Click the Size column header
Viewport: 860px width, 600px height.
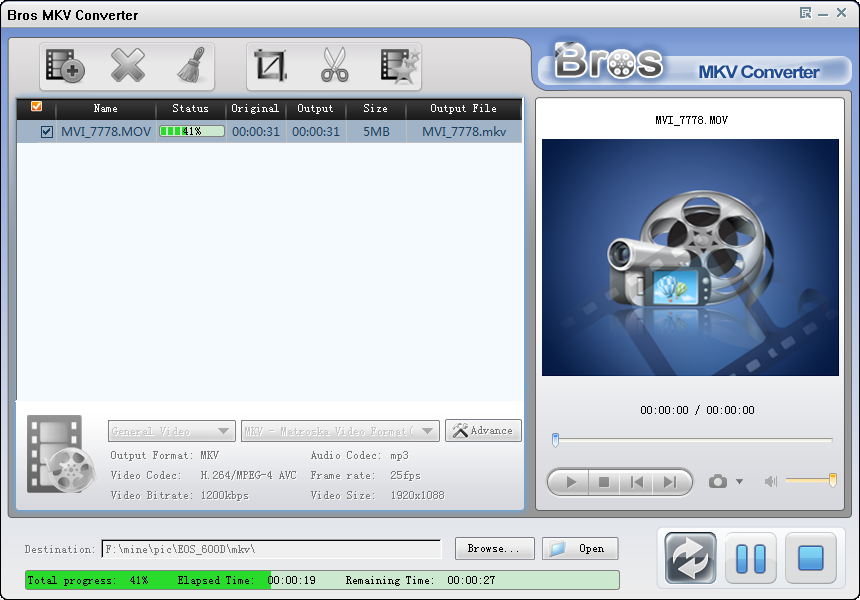376,109
